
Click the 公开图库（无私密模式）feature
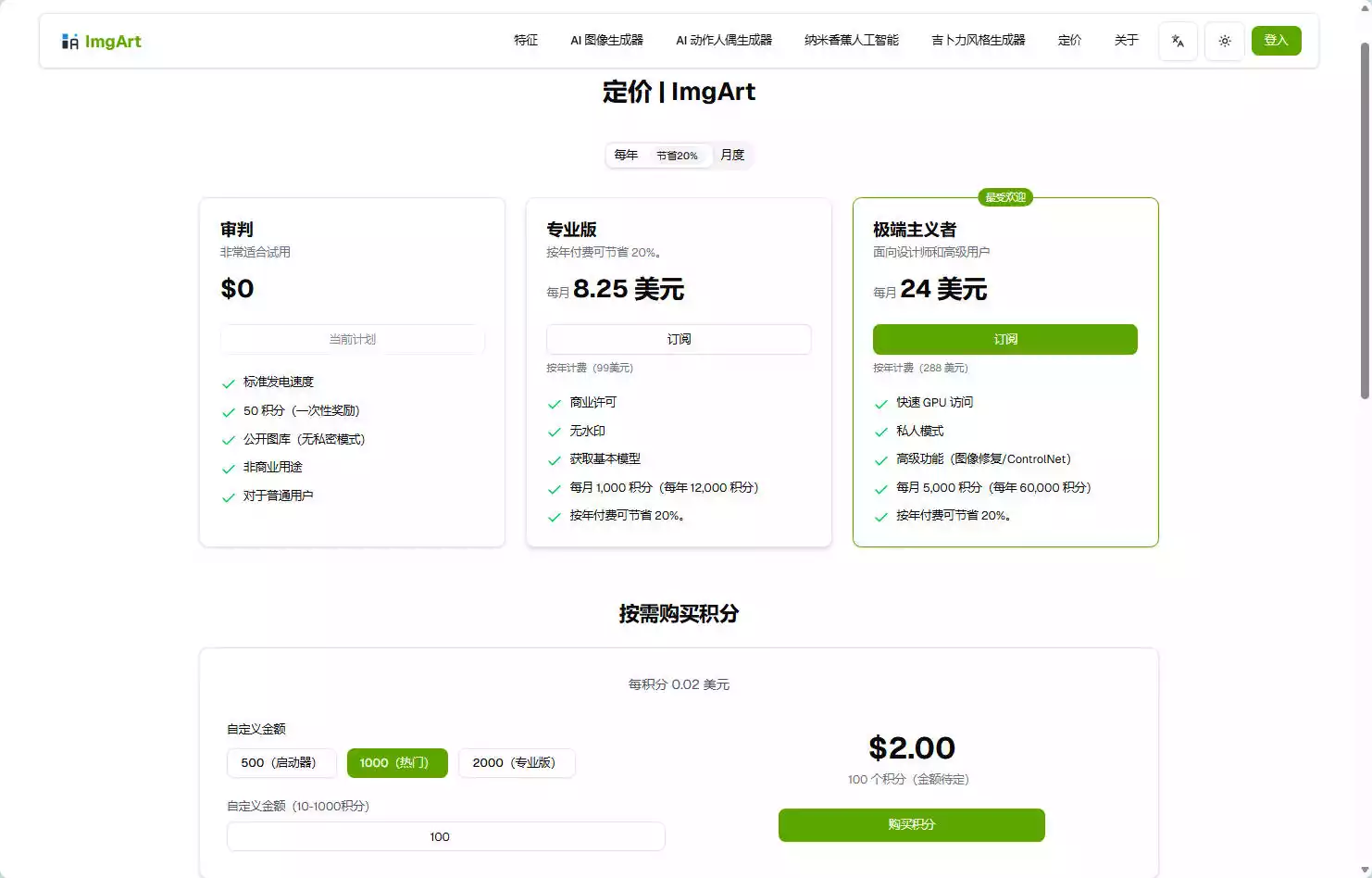(305, 439)
